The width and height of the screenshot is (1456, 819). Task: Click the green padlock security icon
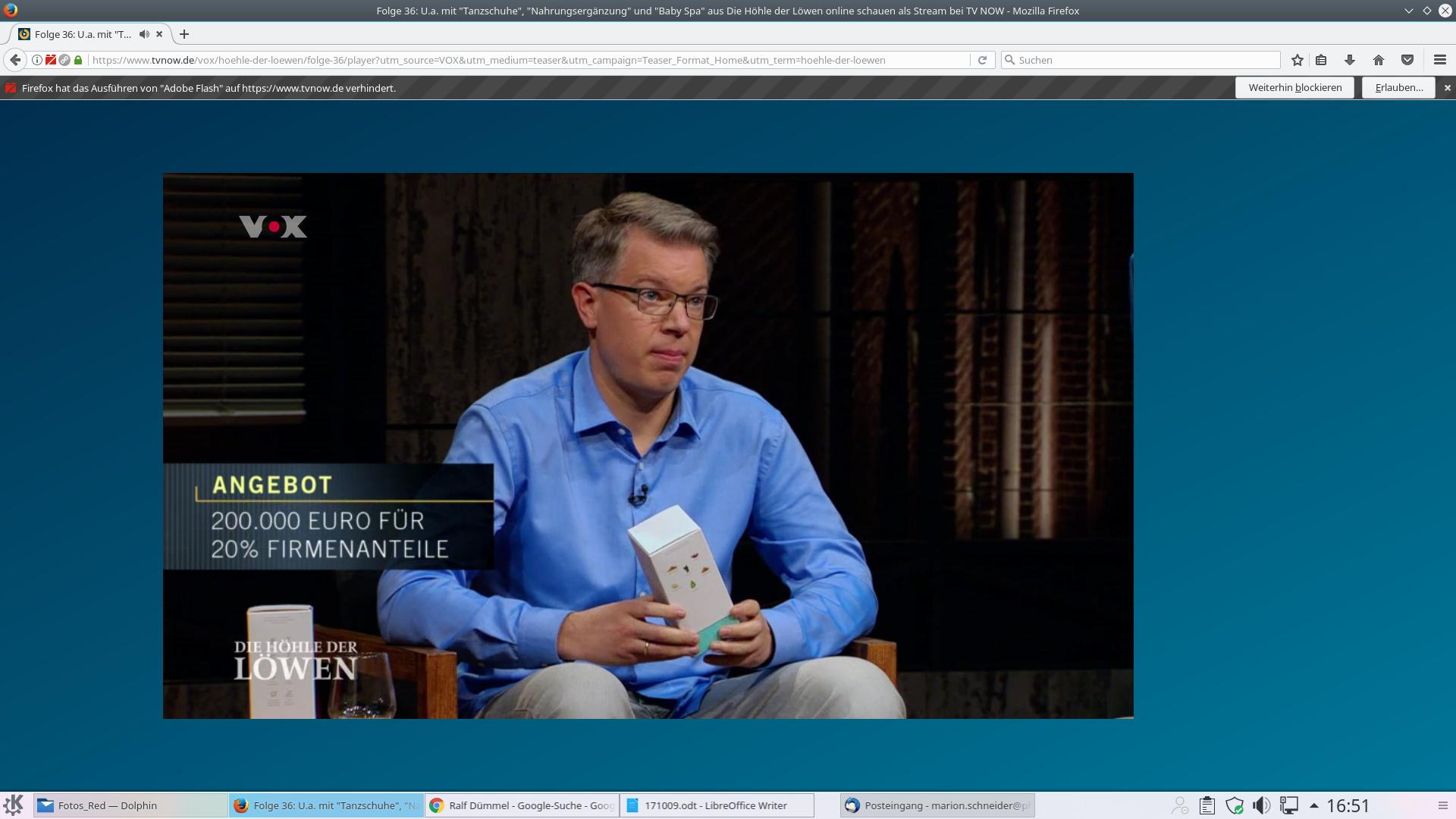click(x=78, y=60)
